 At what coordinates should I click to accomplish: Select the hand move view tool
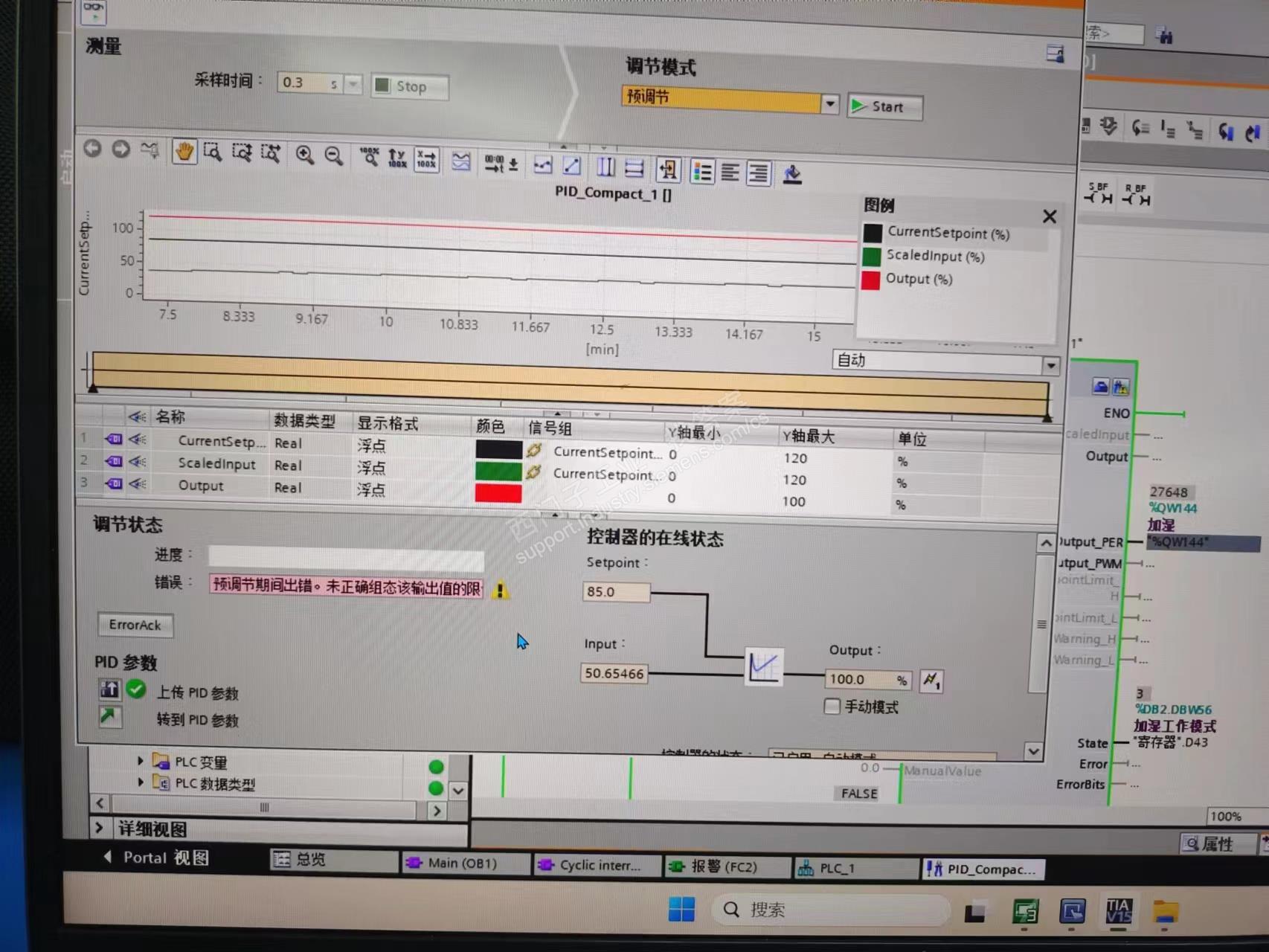click(184, 152)
